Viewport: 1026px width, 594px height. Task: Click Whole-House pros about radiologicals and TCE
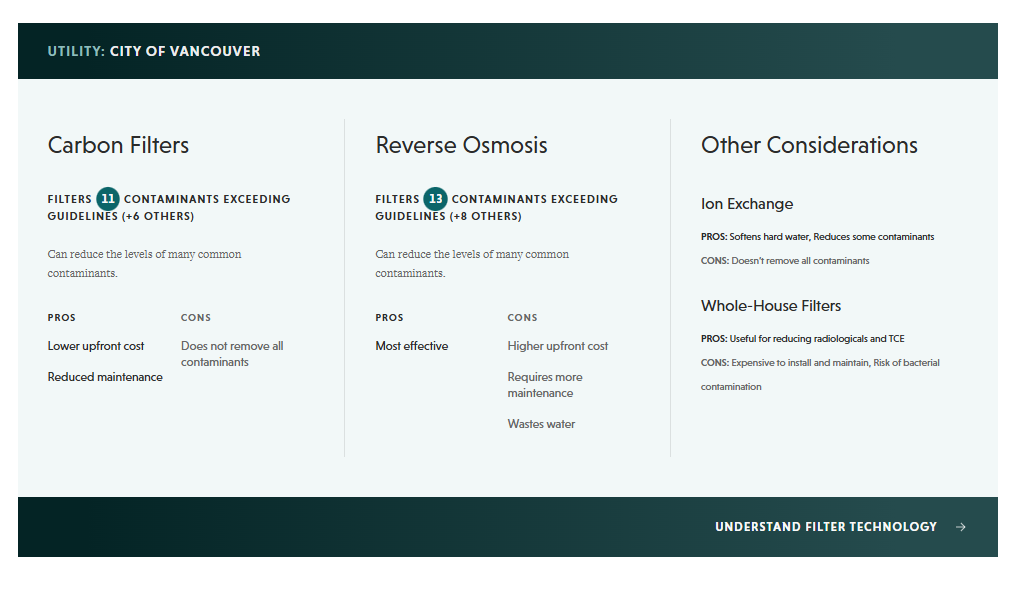(x=803, y=339)
